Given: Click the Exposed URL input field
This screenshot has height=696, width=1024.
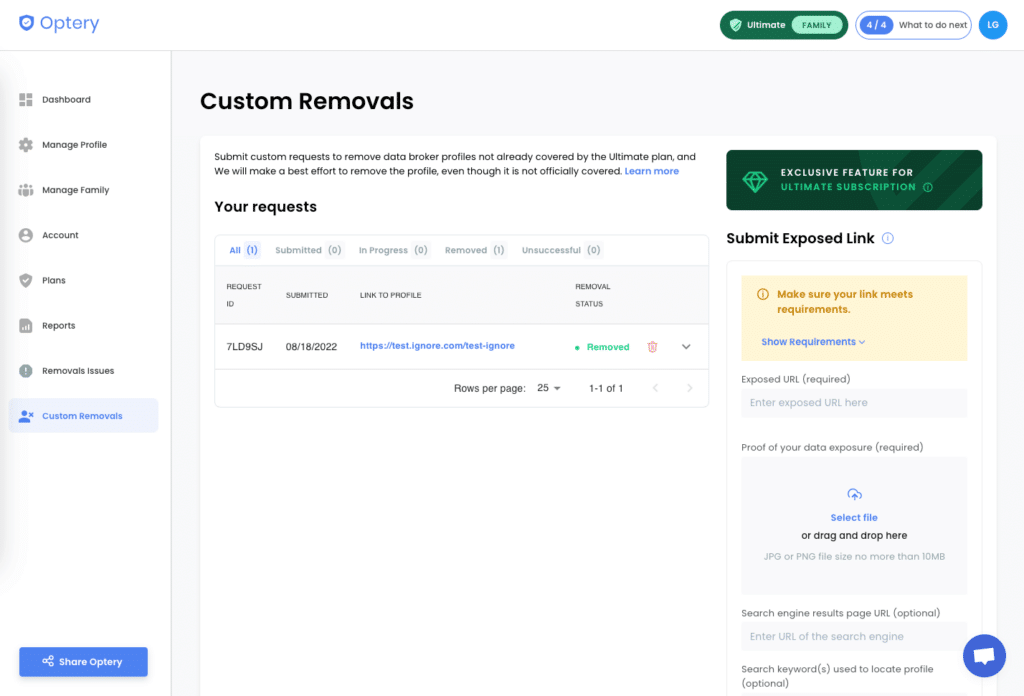Looking at the screenshot, I should 853,402.
